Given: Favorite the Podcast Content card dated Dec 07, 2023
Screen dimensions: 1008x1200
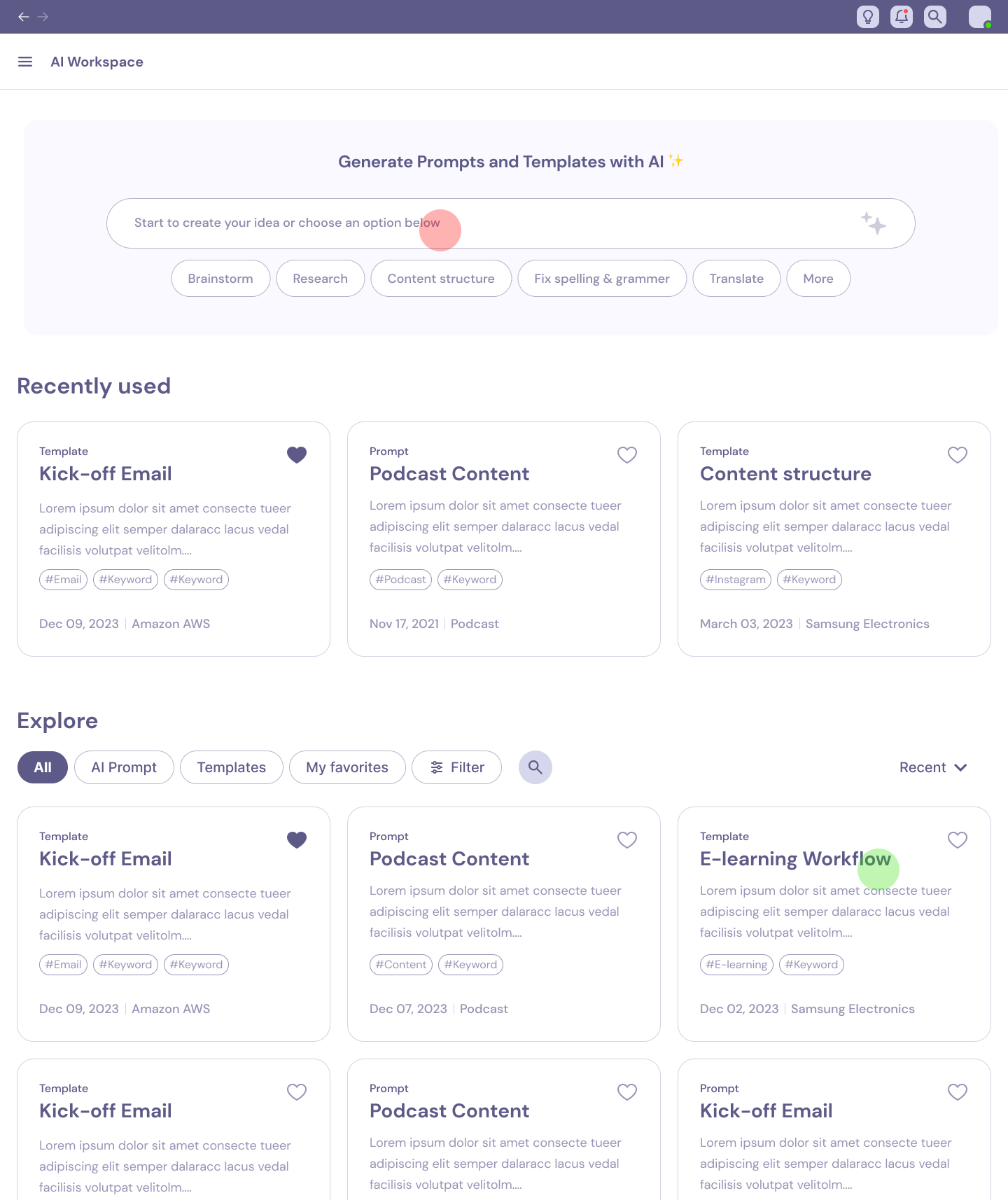Looking at the screenshot, I should [x=627, y=840].
